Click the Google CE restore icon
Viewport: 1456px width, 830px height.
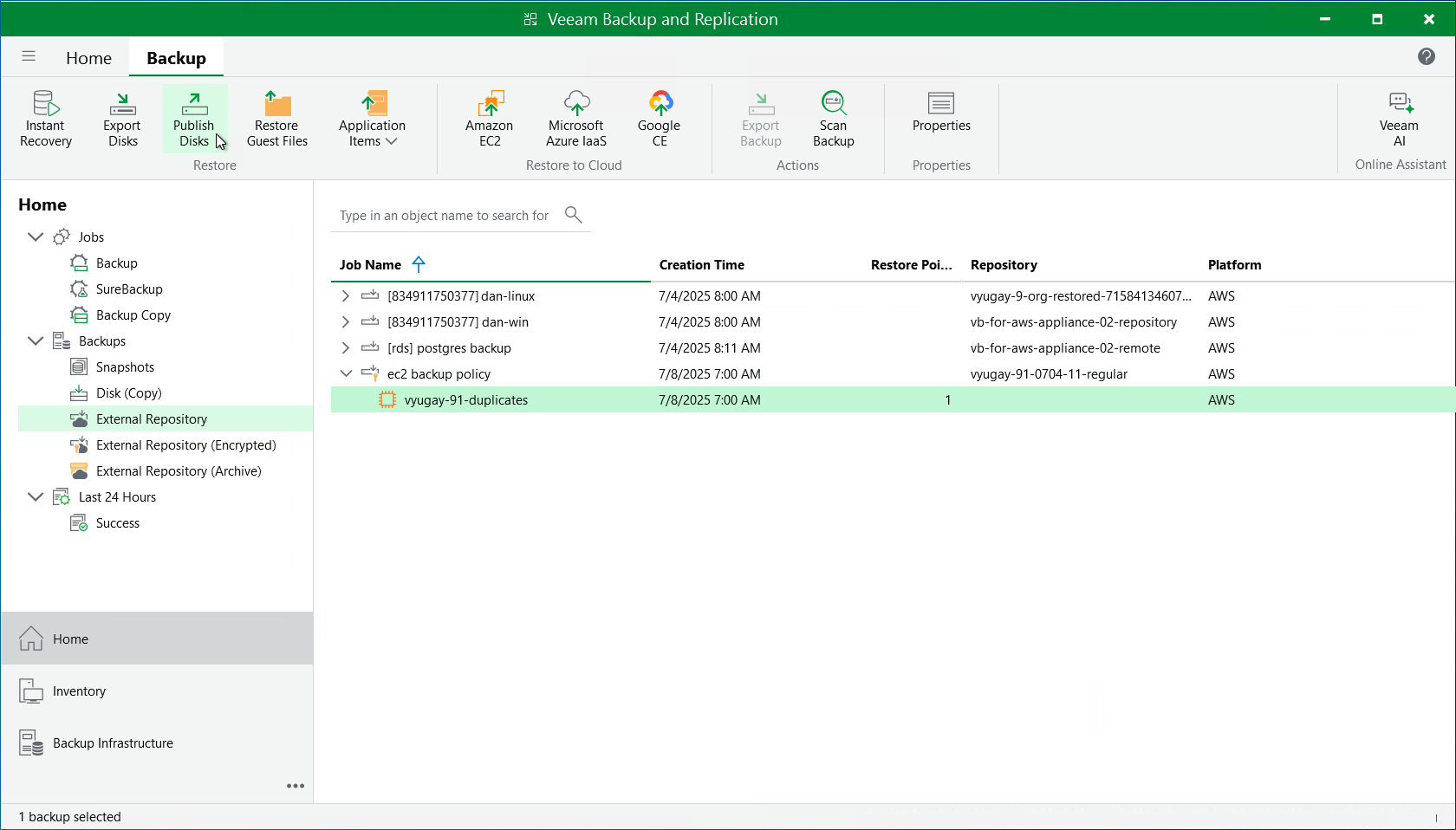click(x=660, y=118)
